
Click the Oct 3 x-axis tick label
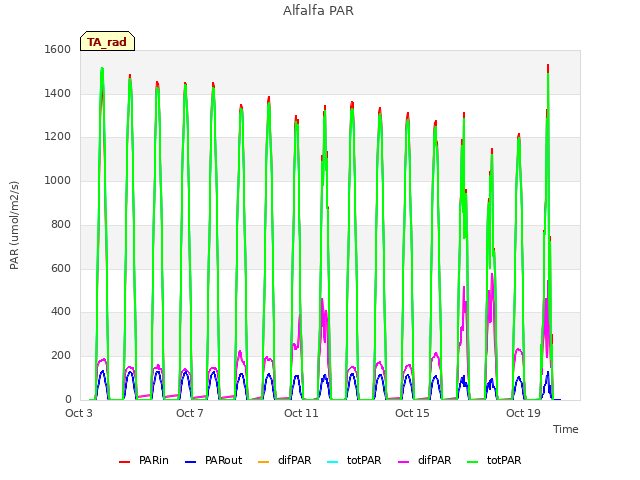click(79, 413)
